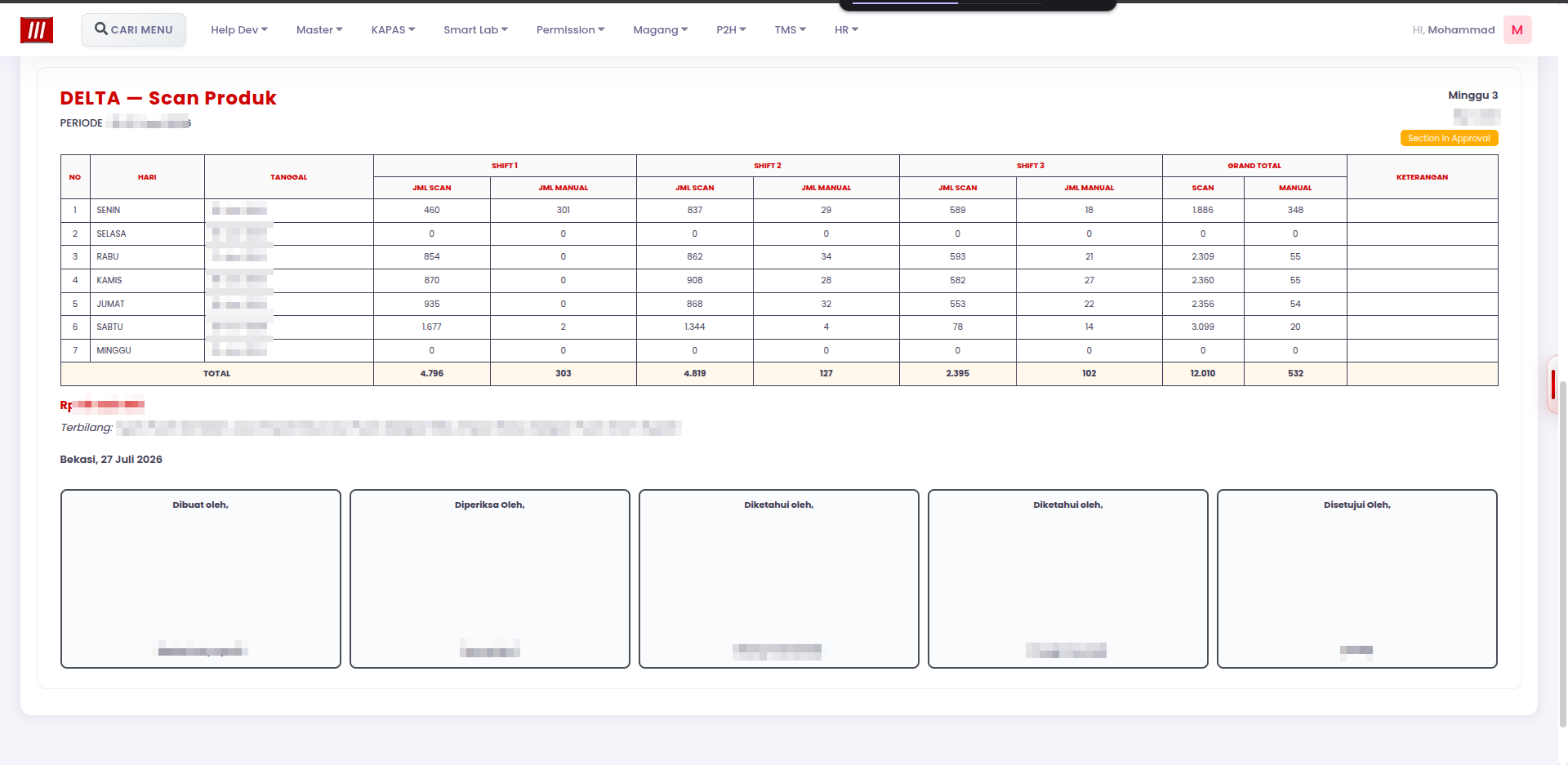Click the SABTU Shift 1 scan value 1.677
The image size is (1568, 765).
(432, 327)
